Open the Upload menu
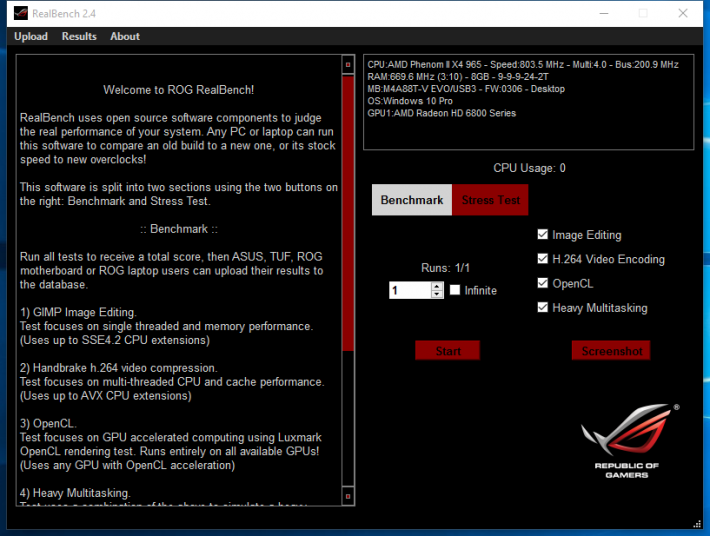 [31, 36]
